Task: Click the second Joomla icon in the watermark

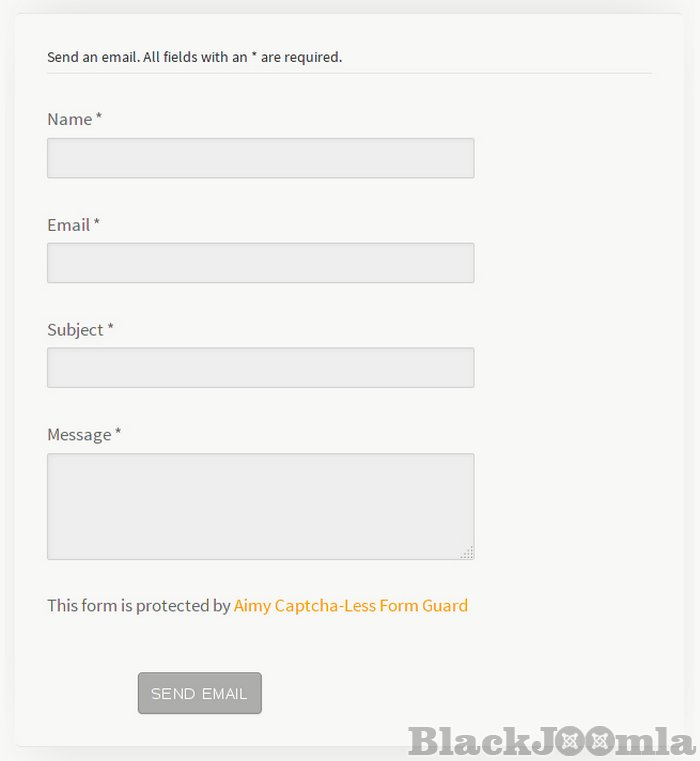Action: click(x=601, y=742)
